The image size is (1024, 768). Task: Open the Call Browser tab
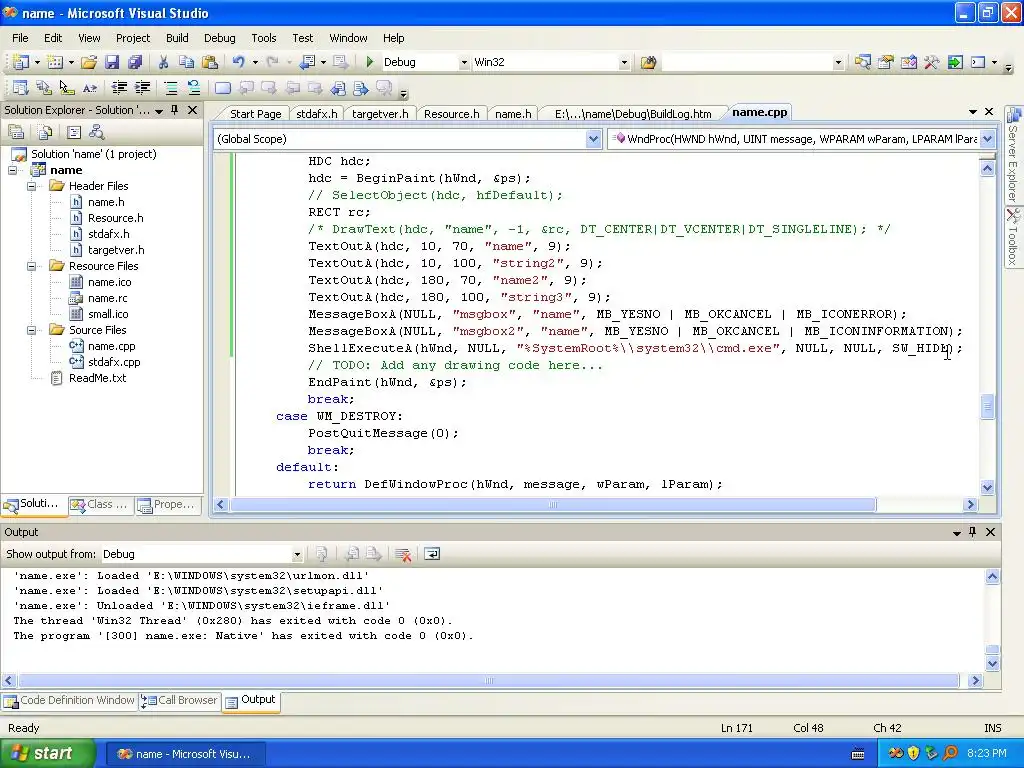coord(180,701)
